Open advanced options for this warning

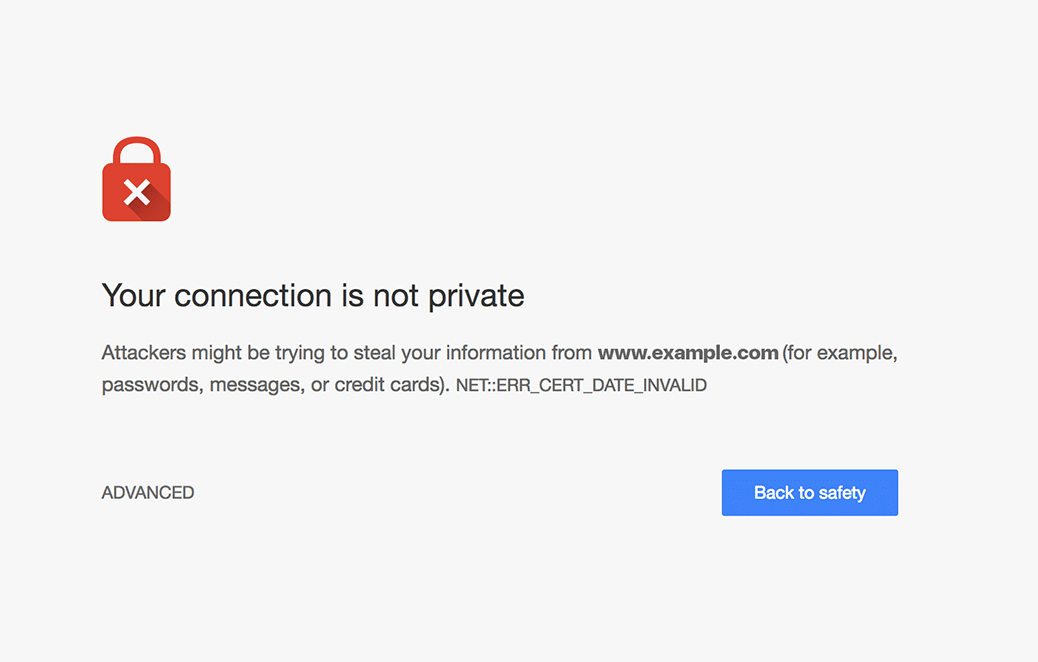click(x=147, y=492)
